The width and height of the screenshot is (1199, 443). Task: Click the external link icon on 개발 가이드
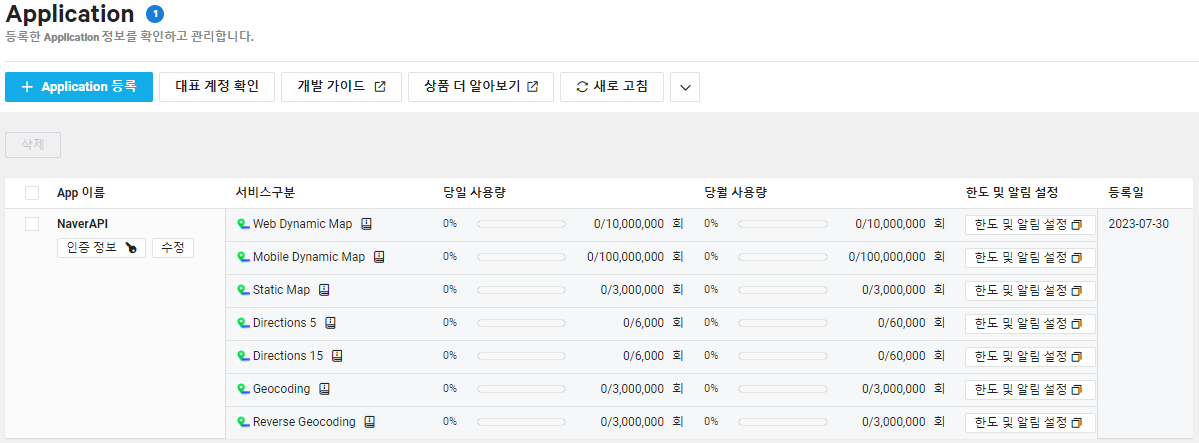(380, 87)
